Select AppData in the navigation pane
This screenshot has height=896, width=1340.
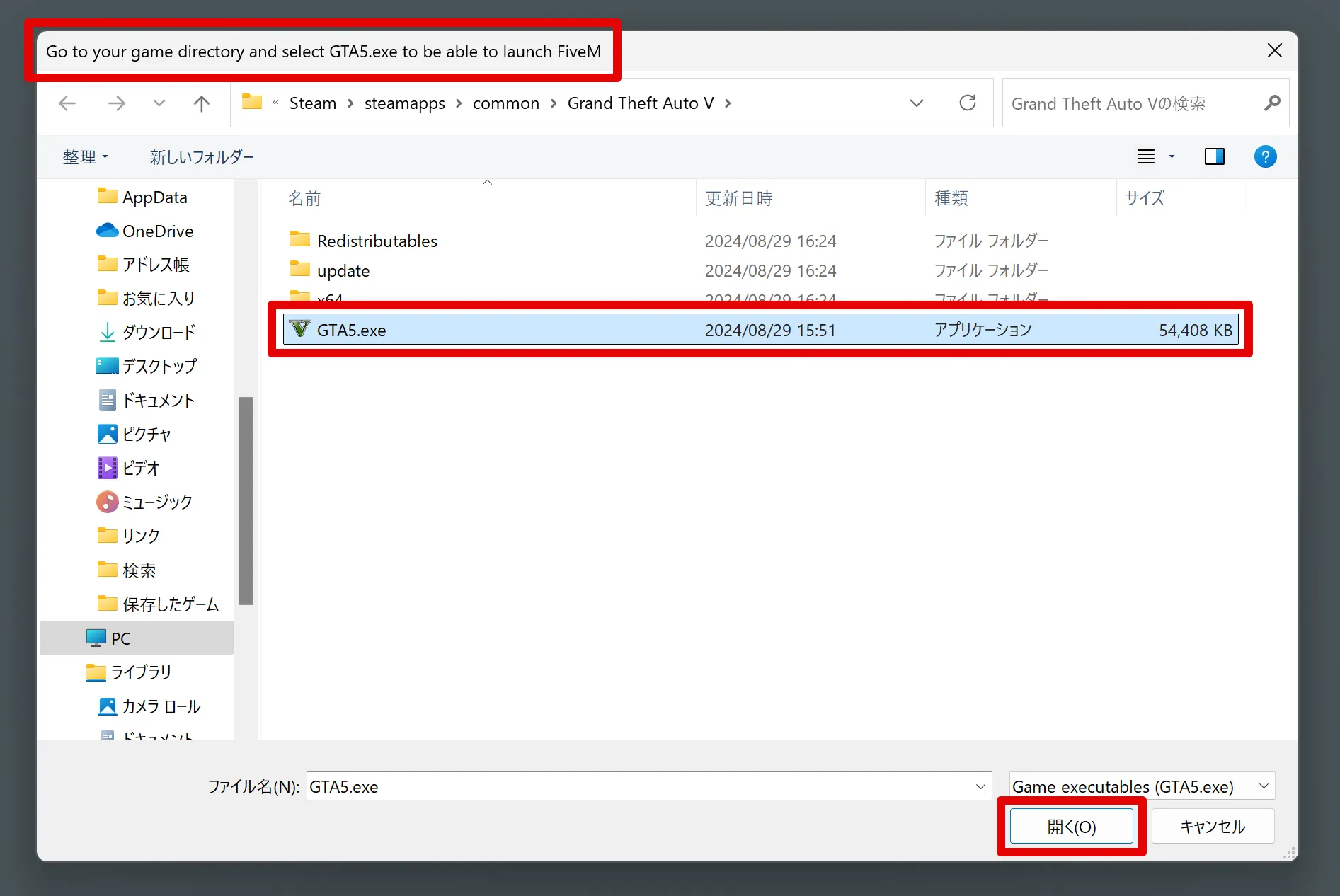pos(142,197)
